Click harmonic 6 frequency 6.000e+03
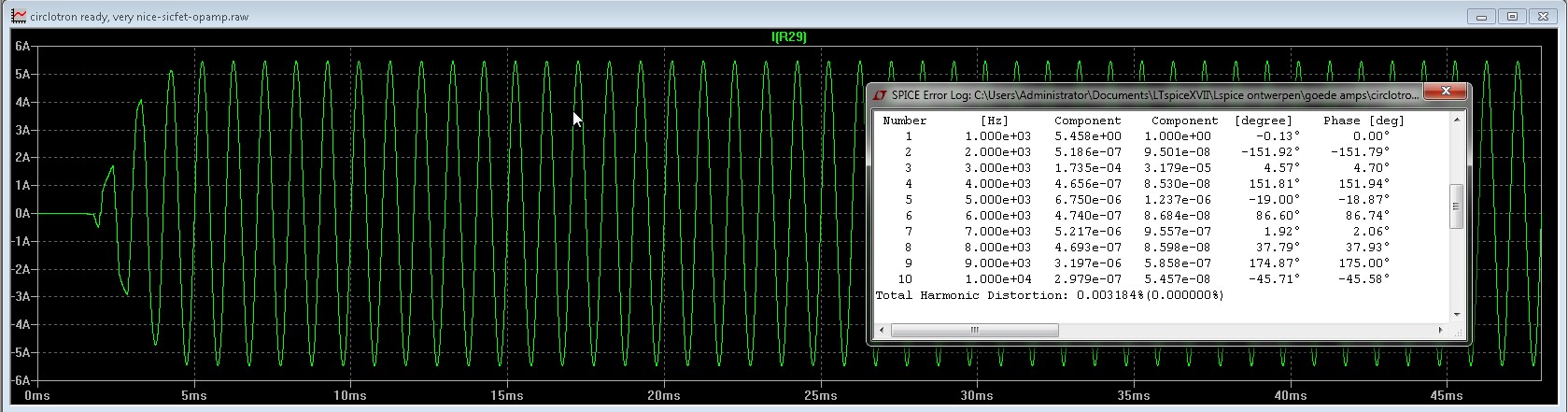 click(997, 216)
